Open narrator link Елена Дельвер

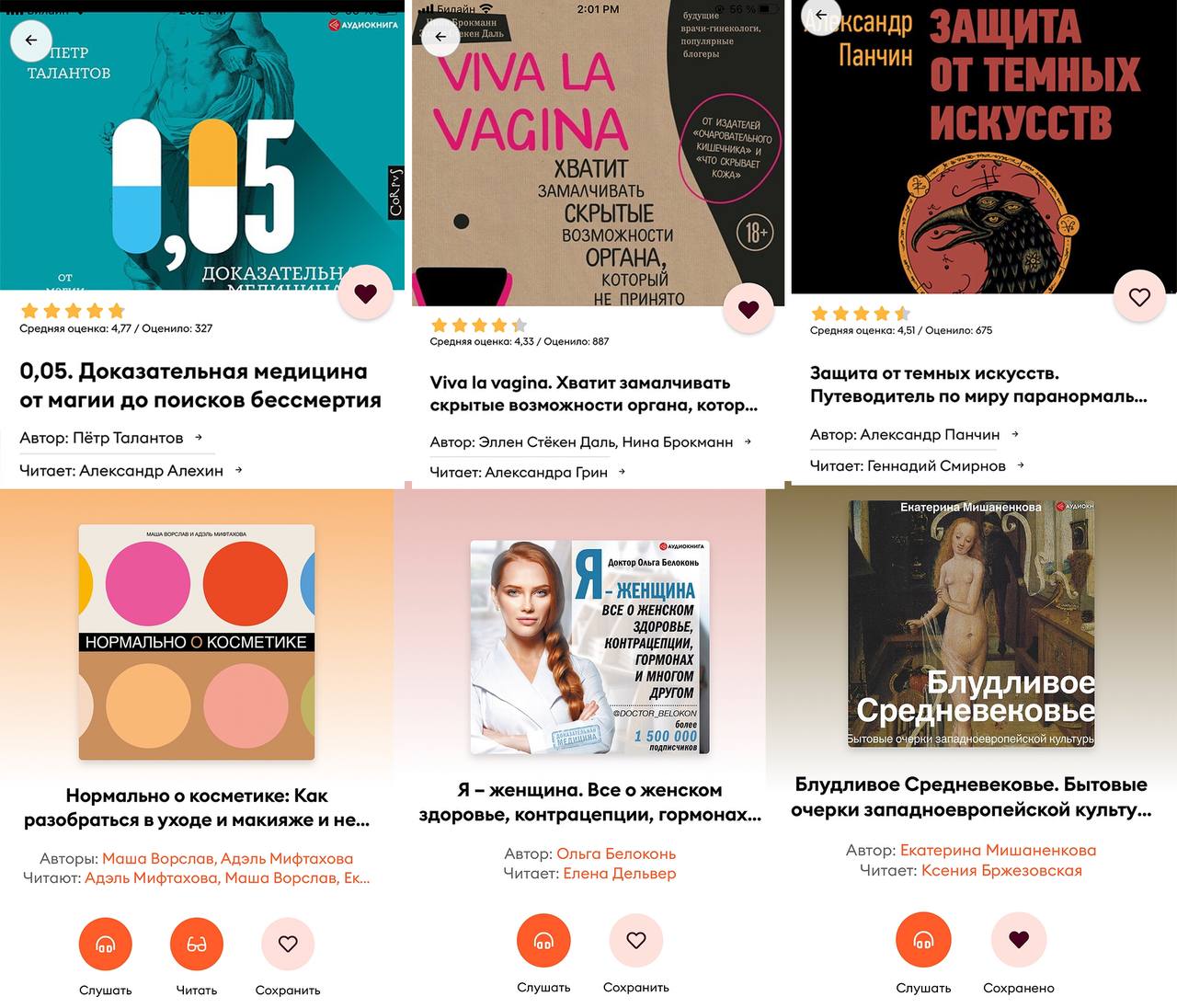(x=619, y=873)
